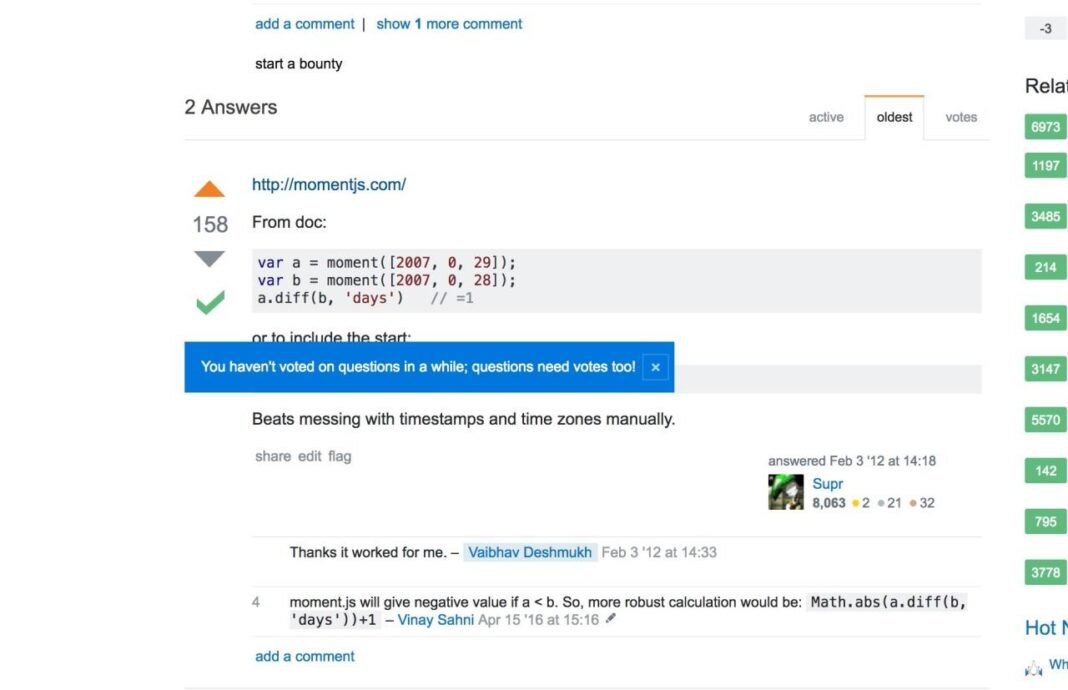Downvote the answer with the gray arrow
The image size is (1068, 690).
click(x=209, y=258)
